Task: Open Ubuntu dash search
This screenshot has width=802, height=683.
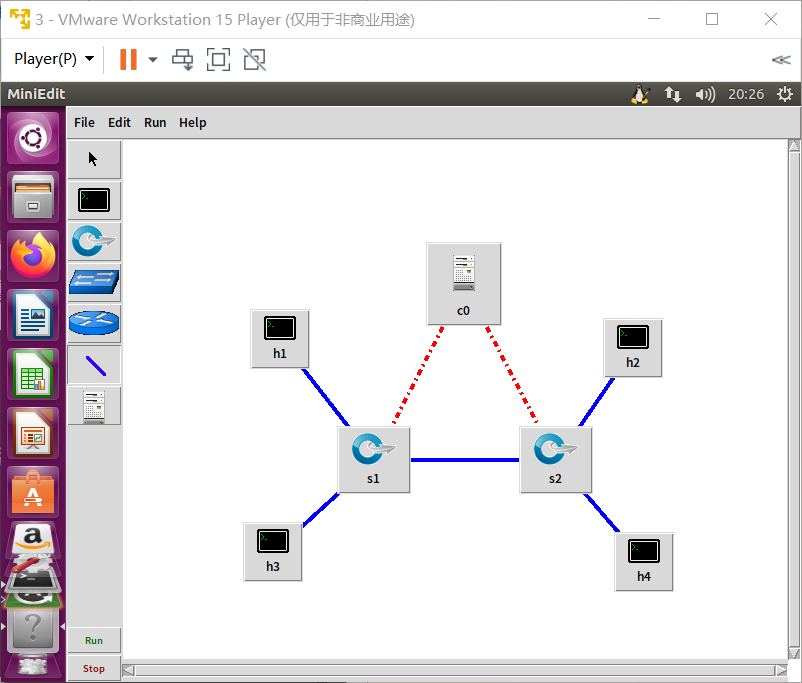Action: pyautogui.click(x=33, y=139)
